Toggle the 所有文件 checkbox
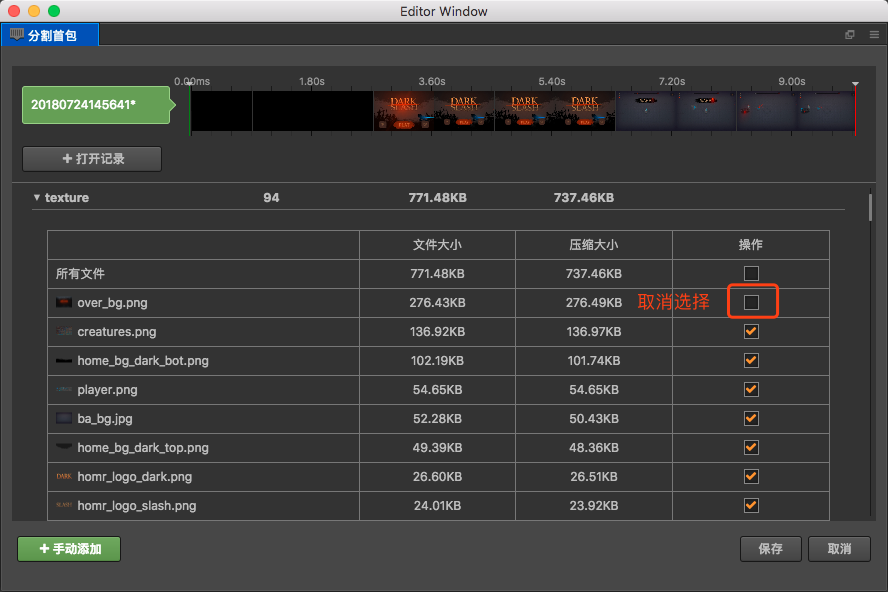Image resolution: width=888 pixels, height=592 pixels. [x=751, y=274]
